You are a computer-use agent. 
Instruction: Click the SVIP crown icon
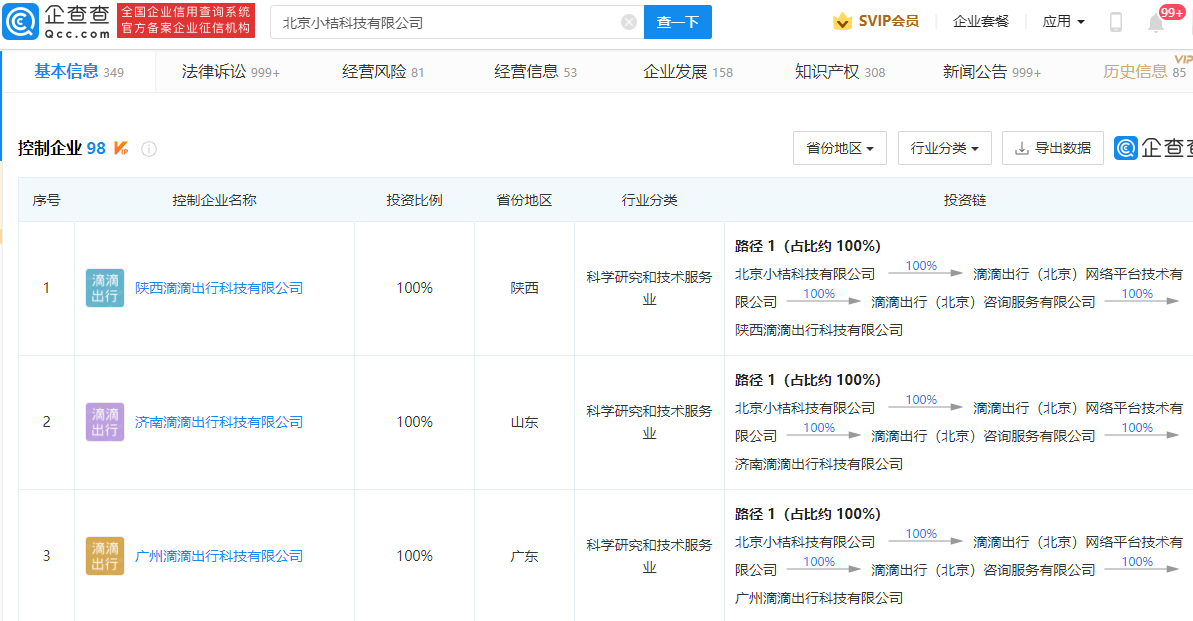[x=842, y=21]
